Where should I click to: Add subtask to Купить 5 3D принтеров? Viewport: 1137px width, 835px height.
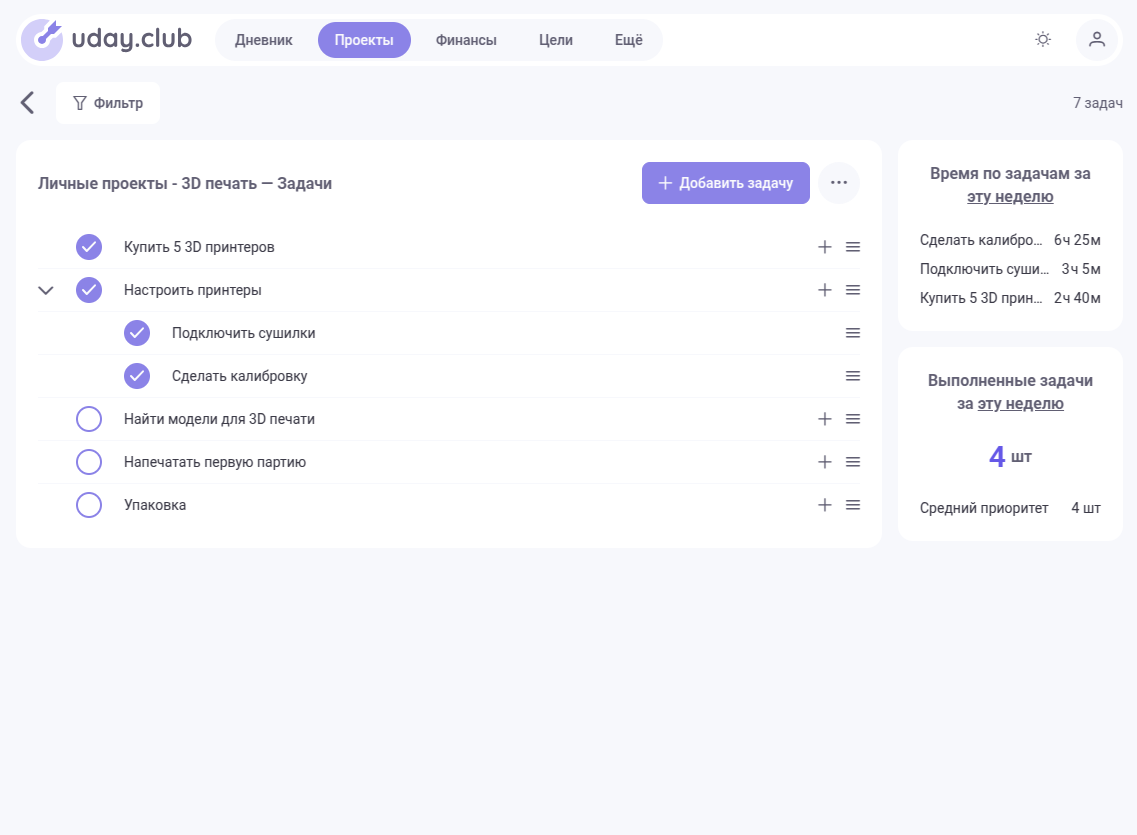824,247
